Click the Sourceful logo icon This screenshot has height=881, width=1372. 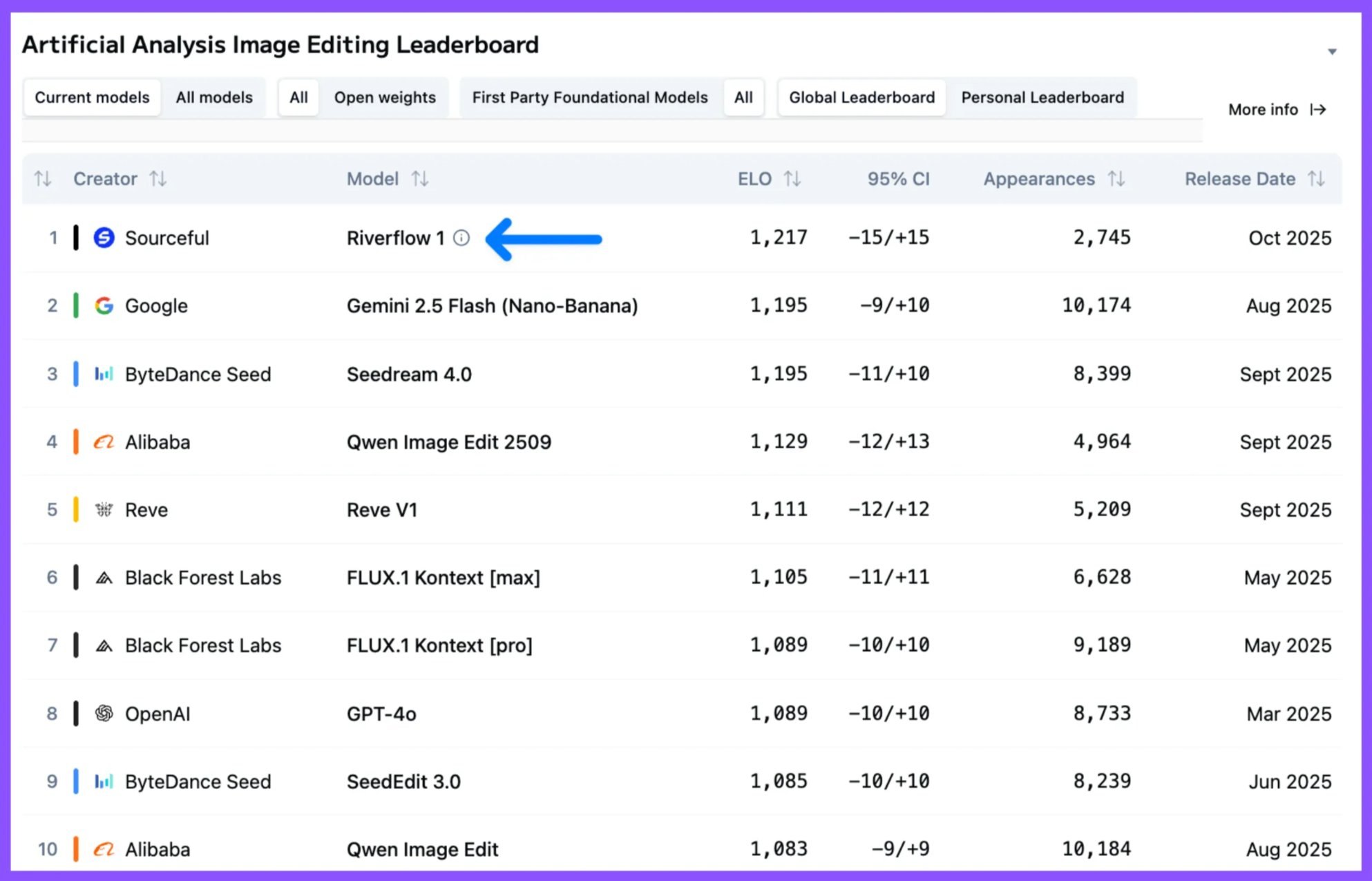coord(104,238)
